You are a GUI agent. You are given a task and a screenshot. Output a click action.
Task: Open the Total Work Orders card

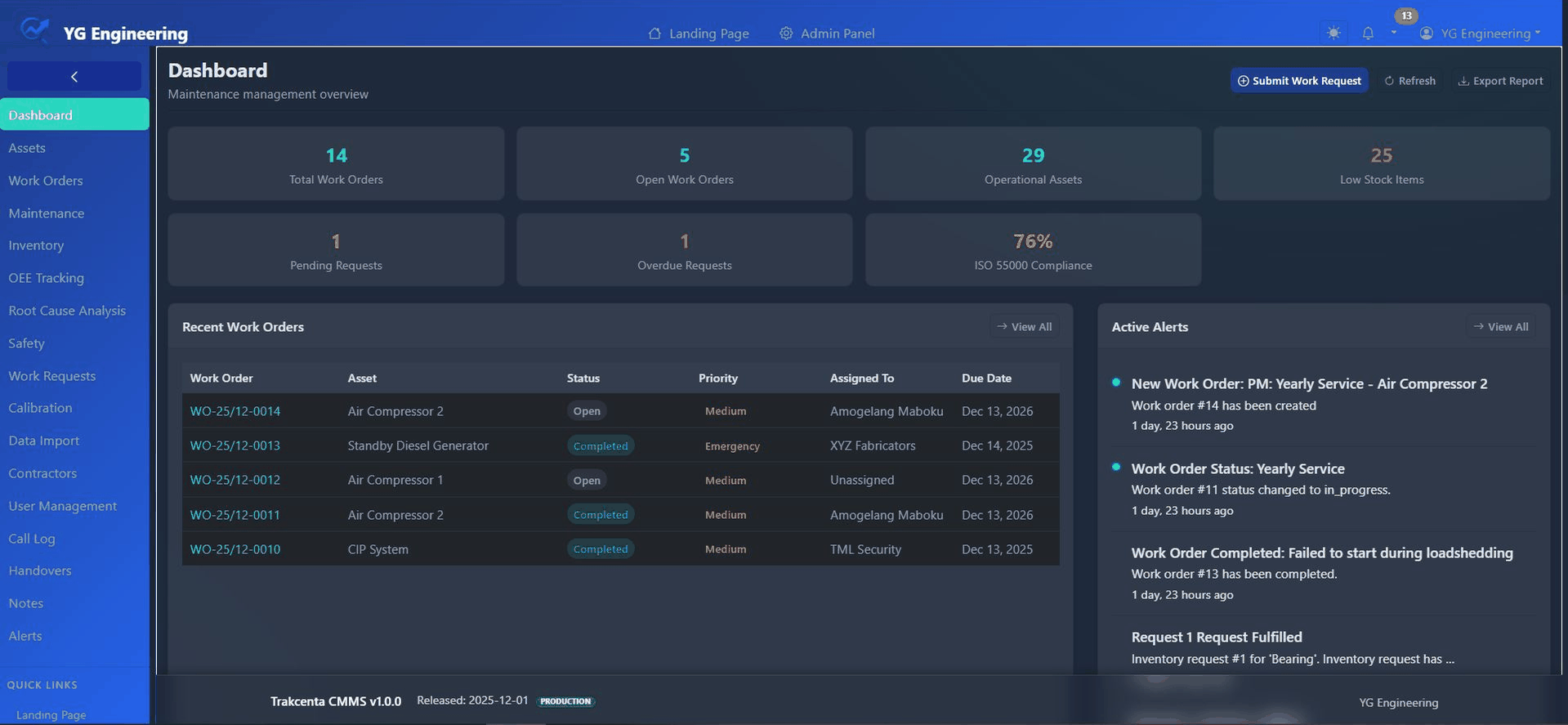pyautogui.click(x=336, y=163)
